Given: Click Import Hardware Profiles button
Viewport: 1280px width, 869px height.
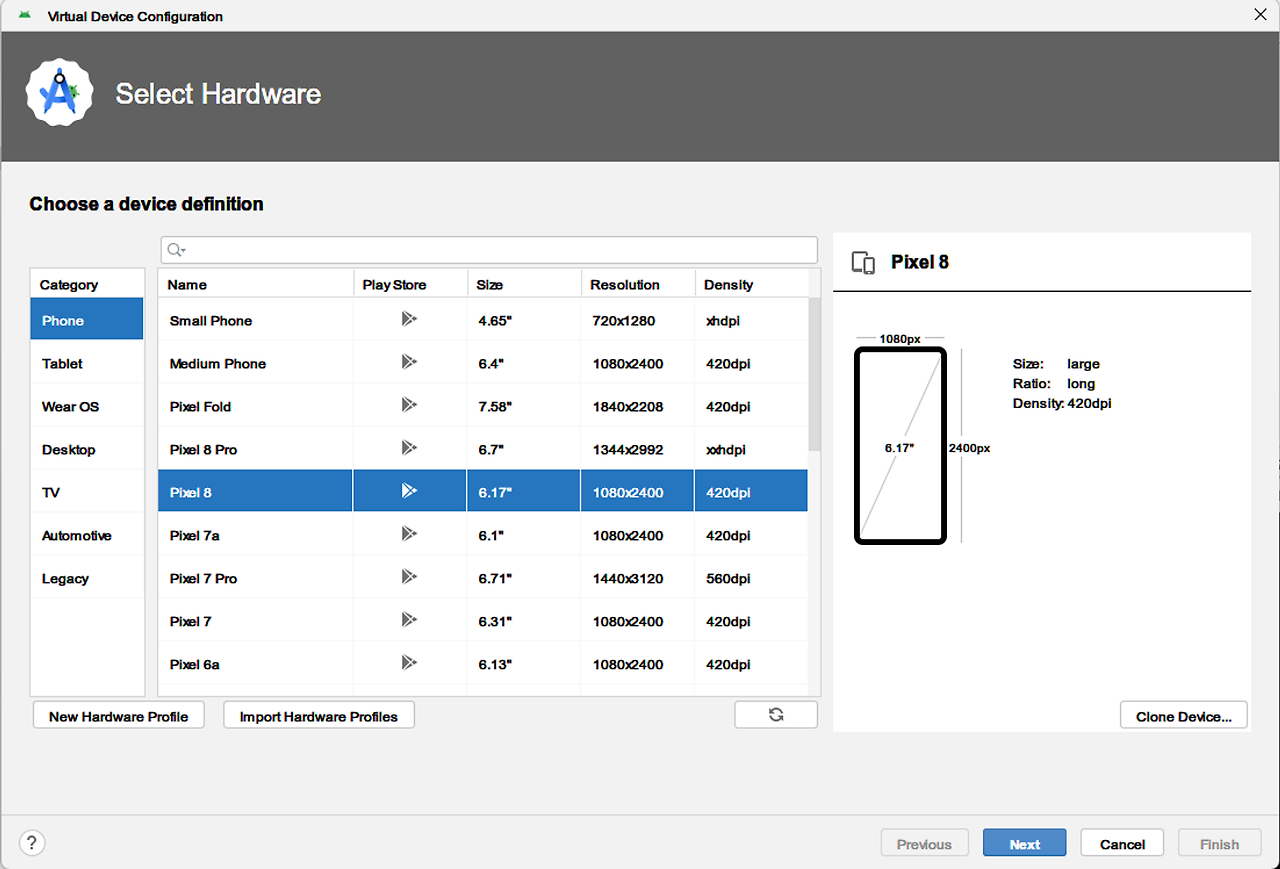Looking at the screenshot, I should point(319,716).
